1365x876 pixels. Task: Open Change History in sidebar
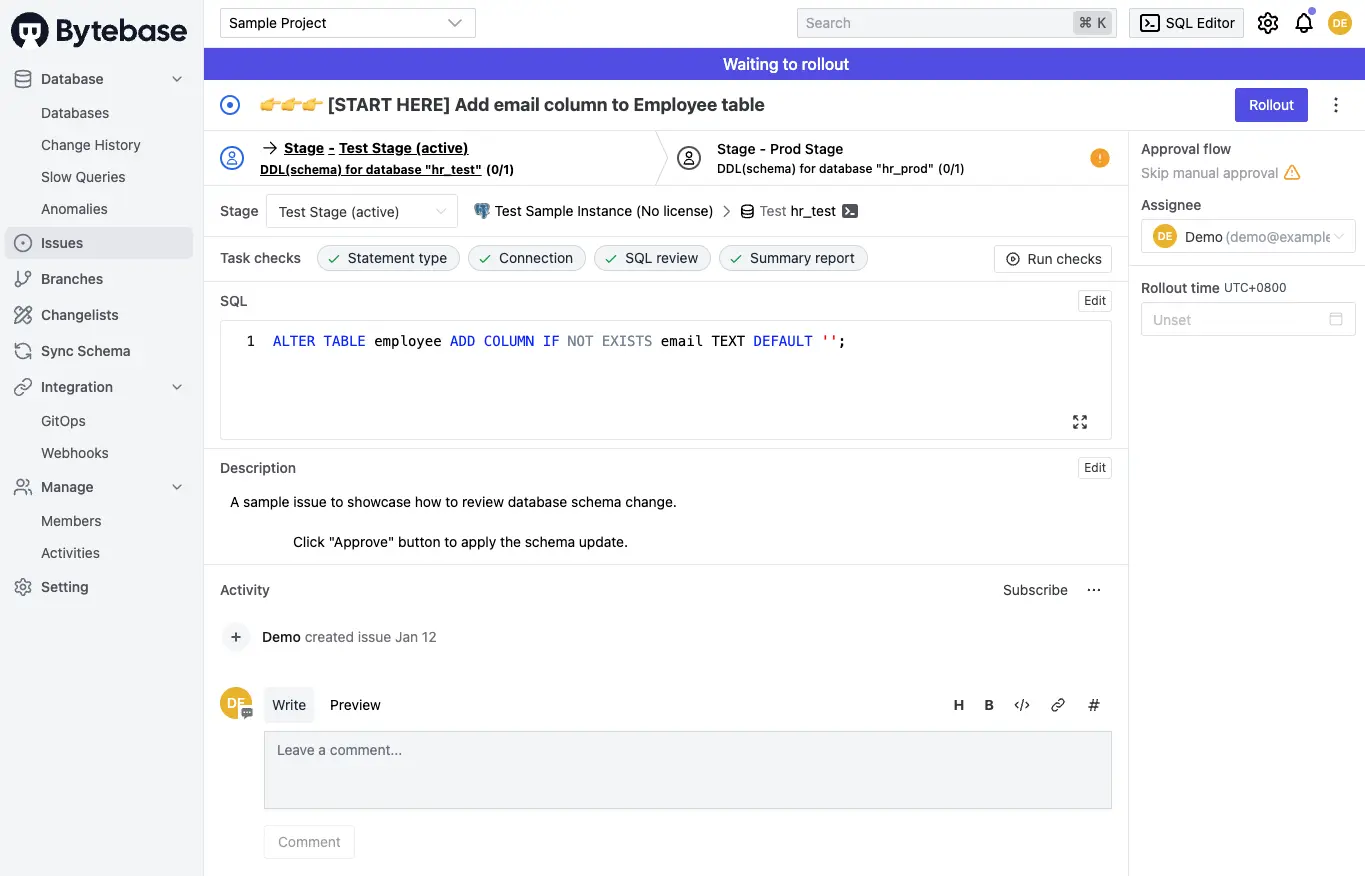pos(91,145)
